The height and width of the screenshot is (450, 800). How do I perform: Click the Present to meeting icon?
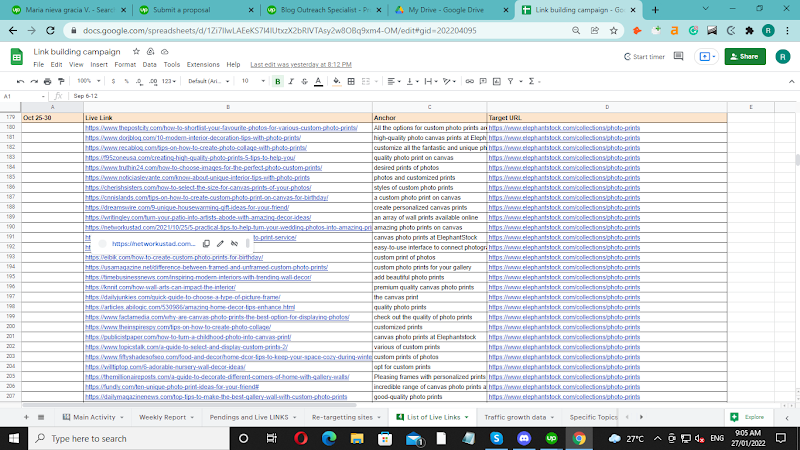(x=707, y=57)
